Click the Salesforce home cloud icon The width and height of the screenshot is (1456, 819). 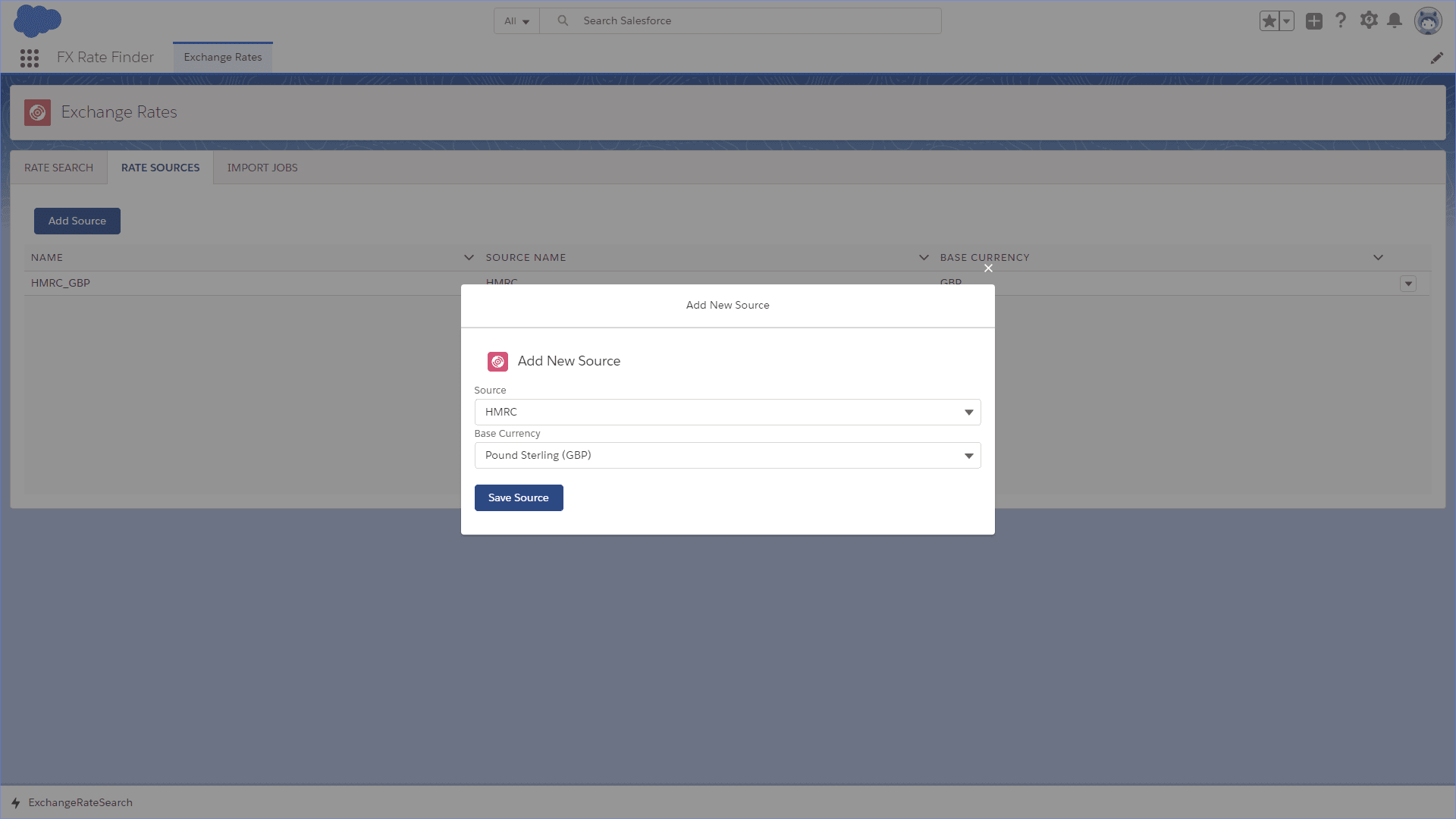tap(39, 21)
